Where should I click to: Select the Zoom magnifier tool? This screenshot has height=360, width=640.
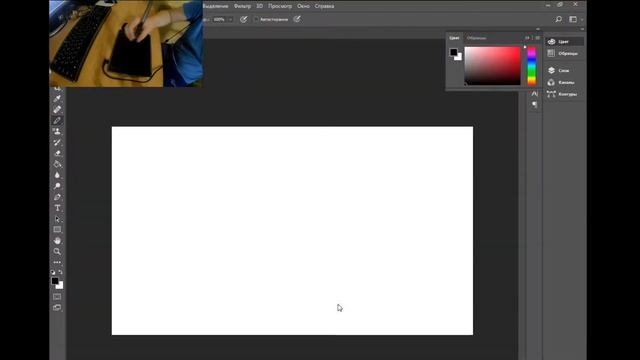point(57,251)
